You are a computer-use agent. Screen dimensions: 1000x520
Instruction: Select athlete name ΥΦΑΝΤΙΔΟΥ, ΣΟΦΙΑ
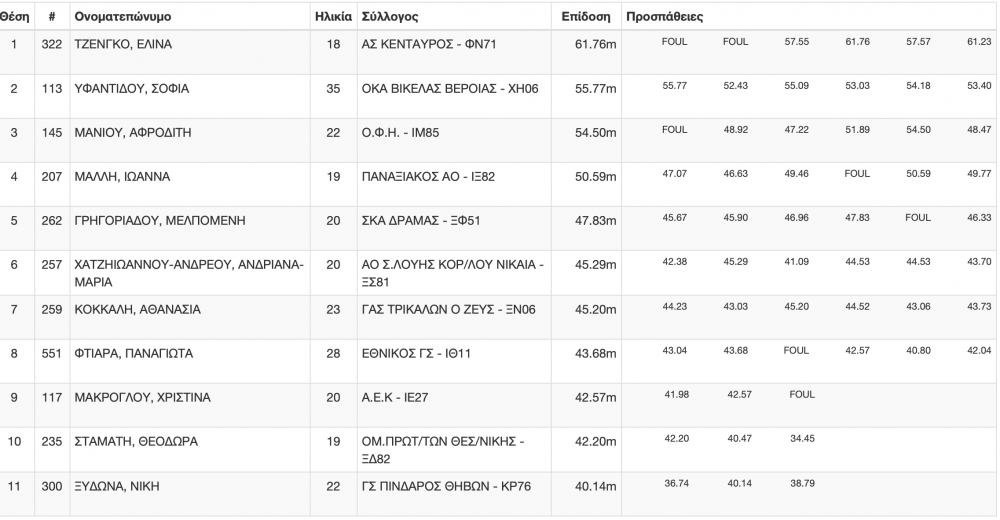(131, 89)
